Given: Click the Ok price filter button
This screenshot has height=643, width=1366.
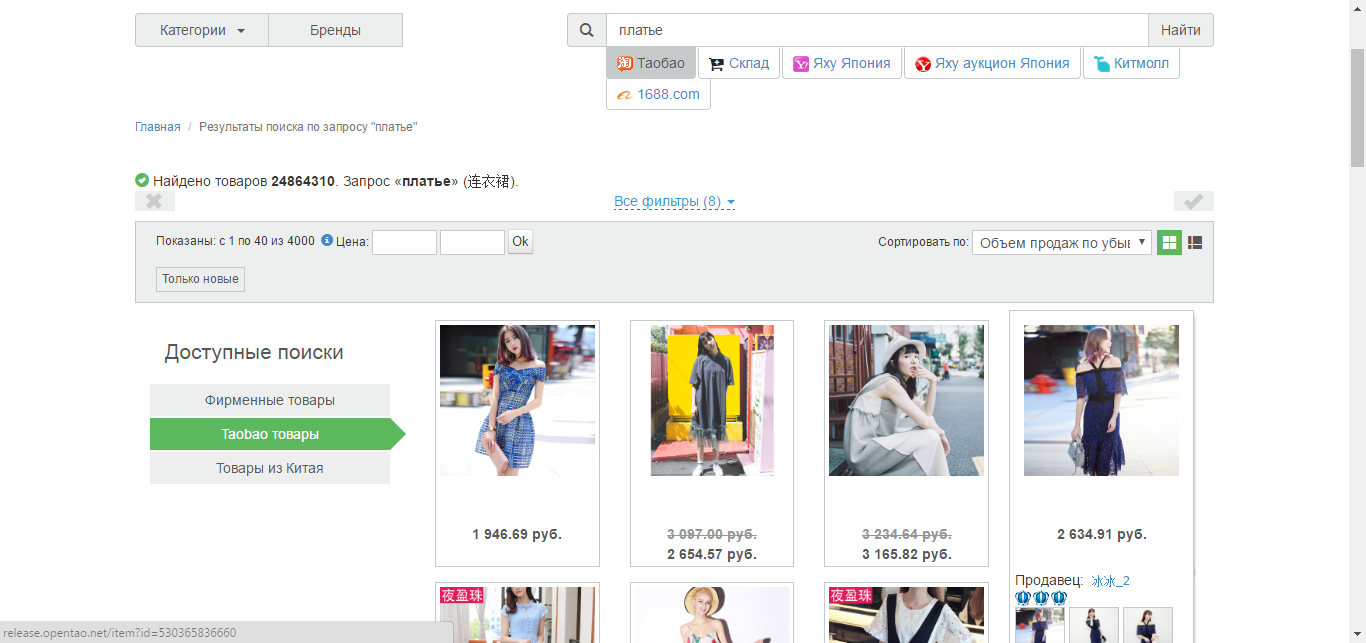Looking at the screenshot, I should 520,242.
